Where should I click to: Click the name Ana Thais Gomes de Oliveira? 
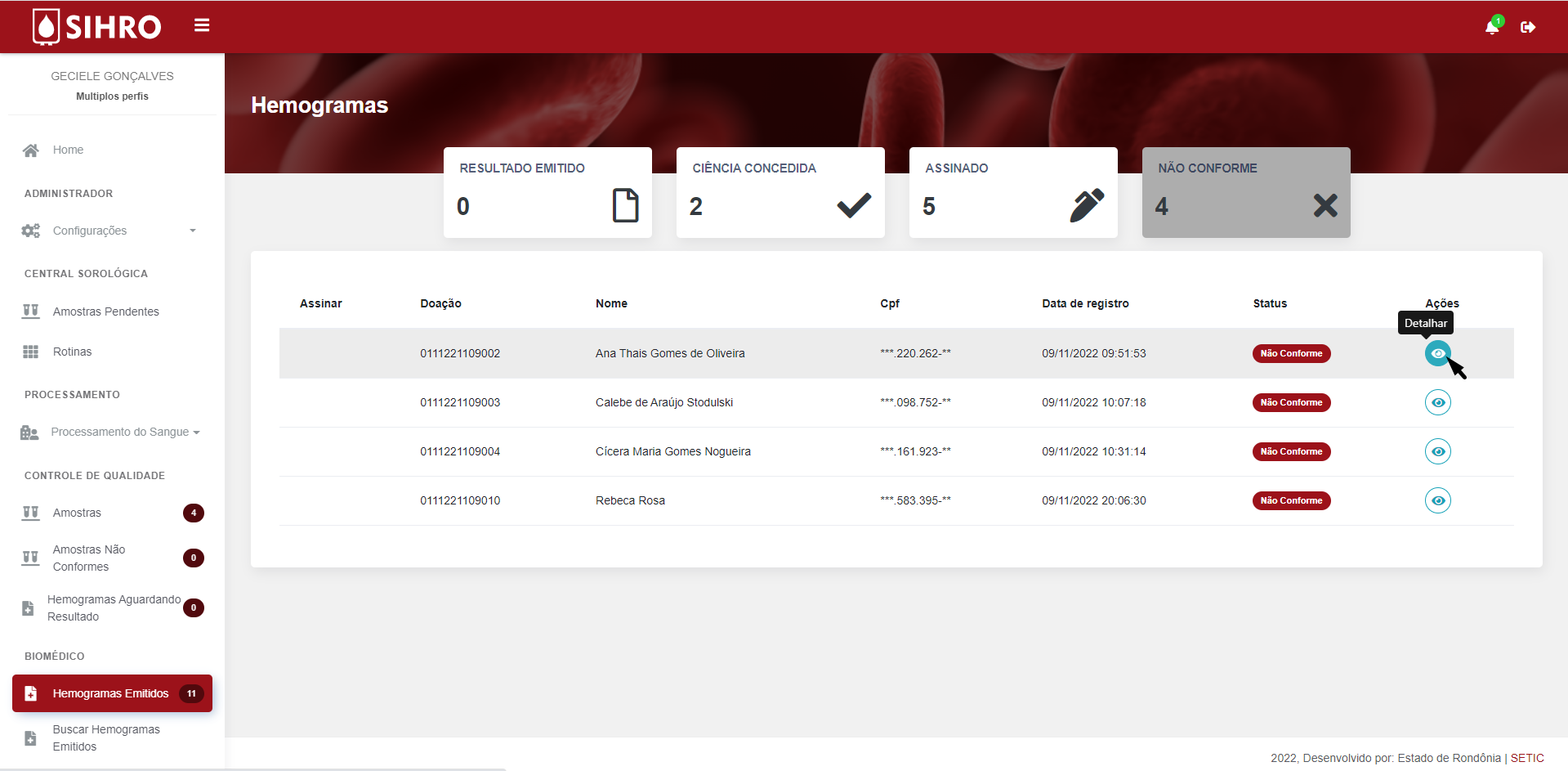click(x=670, y=353)
